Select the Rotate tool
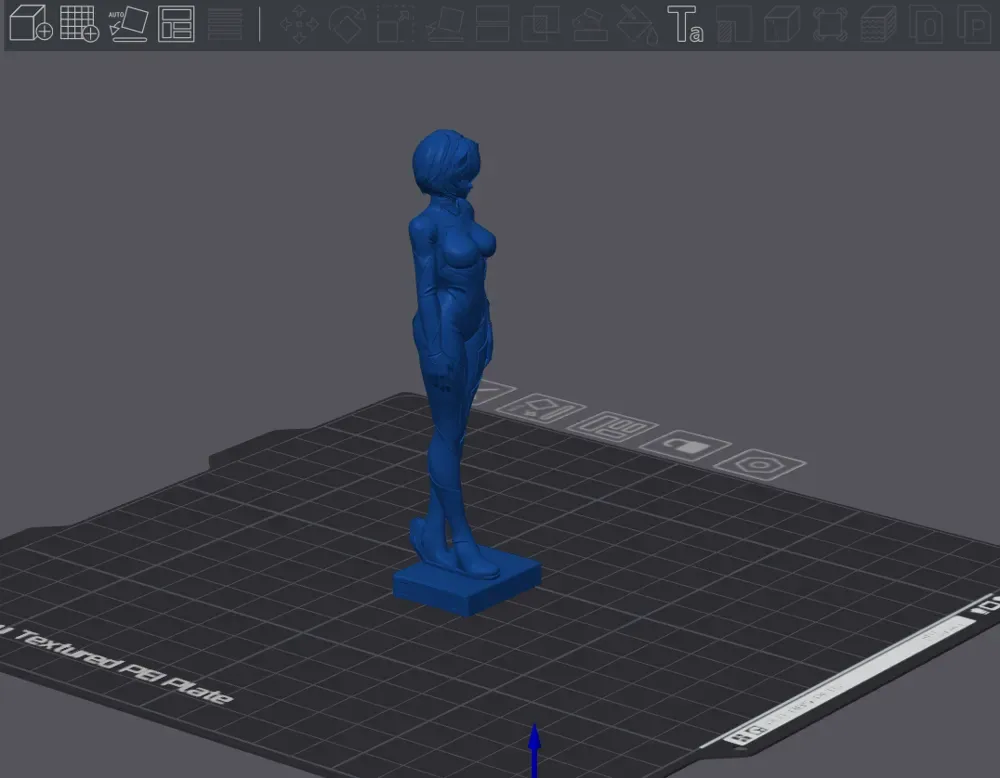Viewport: 1000px width, 778px height. 347,24
